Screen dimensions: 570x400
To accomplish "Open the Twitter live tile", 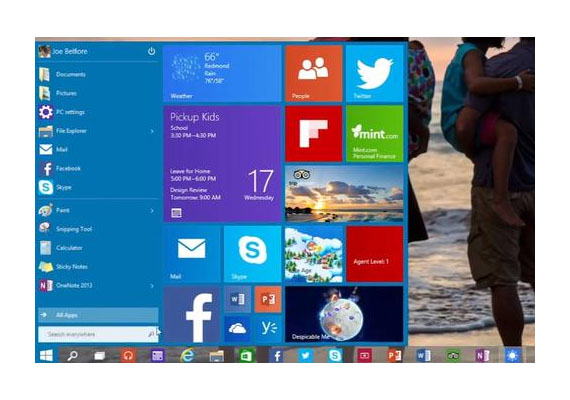I will [x=374, y=73].
